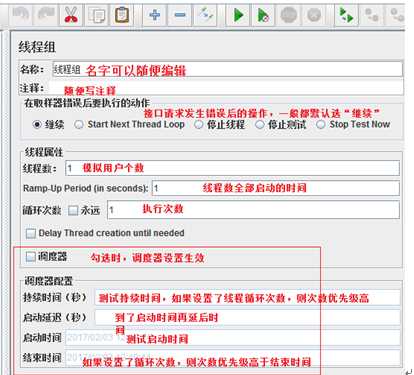Select the 继续 radio button
The height and width of the screenshot is (375, 414).
point(37,125)
